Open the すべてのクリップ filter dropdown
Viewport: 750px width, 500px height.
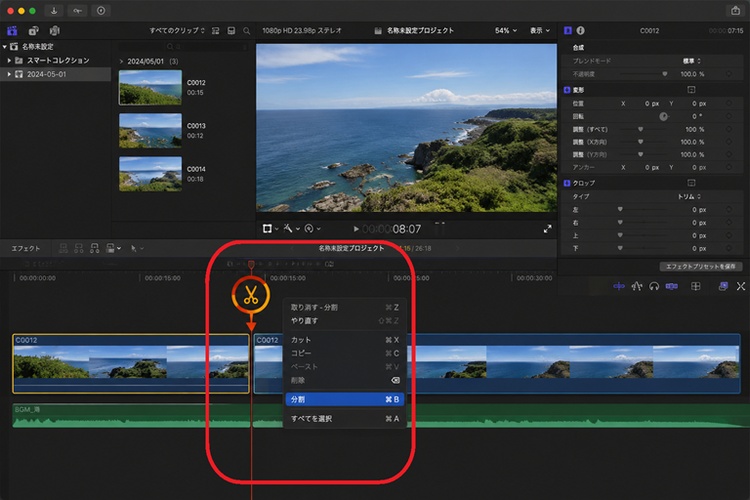click(x=176, y=31)
